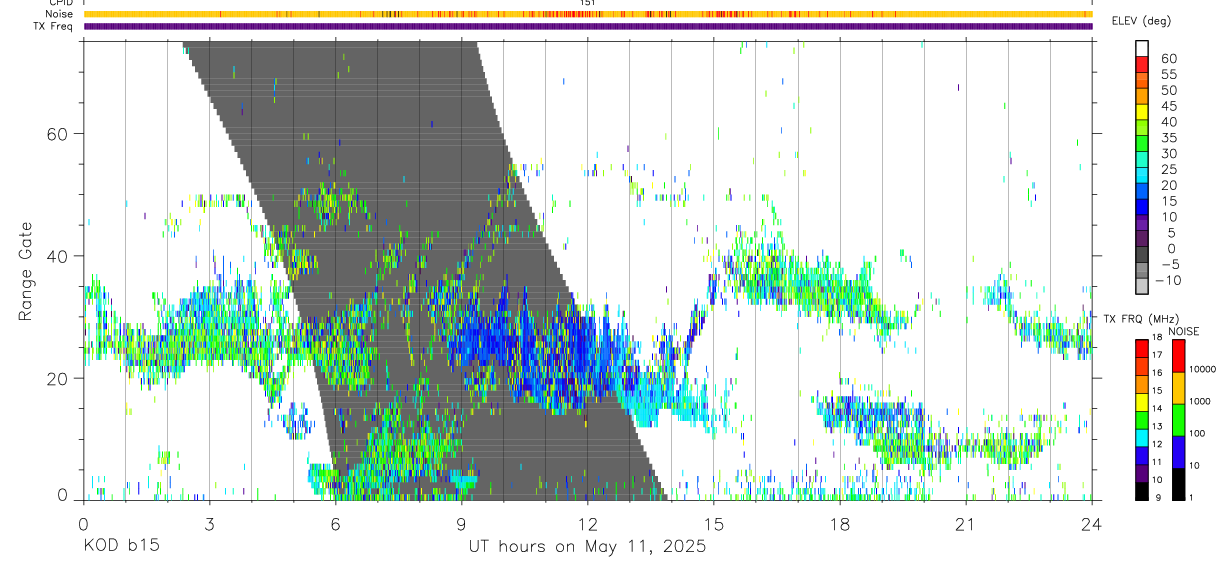Click the 'TX Freq' label at top left

54,26
